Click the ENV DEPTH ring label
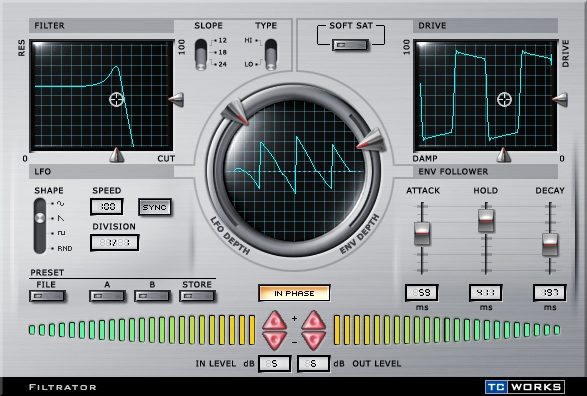The width and height of the screenshot is (587, 396). click(x=359, y=234)
